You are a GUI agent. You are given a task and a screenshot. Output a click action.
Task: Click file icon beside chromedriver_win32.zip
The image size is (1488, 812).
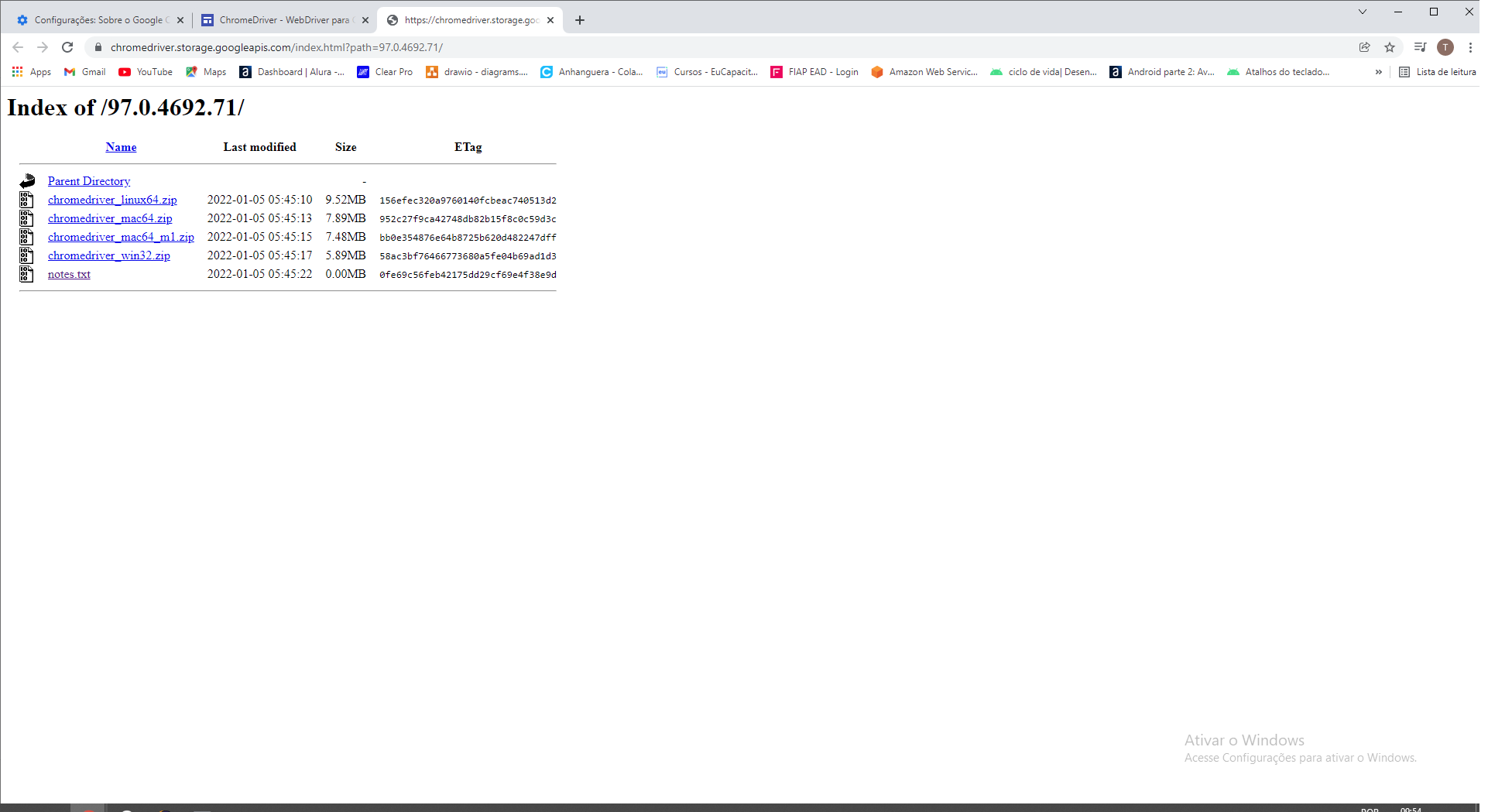(x=26, y=255)
